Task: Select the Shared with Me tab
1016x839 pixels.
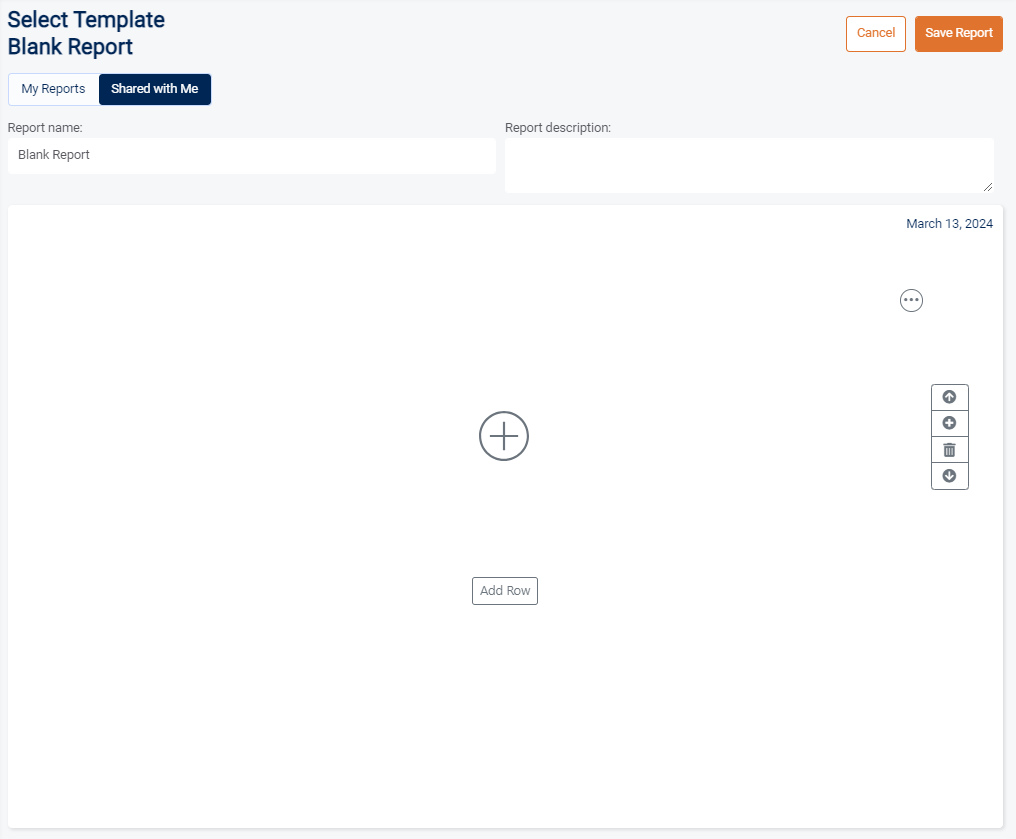Action: [154, 89]
